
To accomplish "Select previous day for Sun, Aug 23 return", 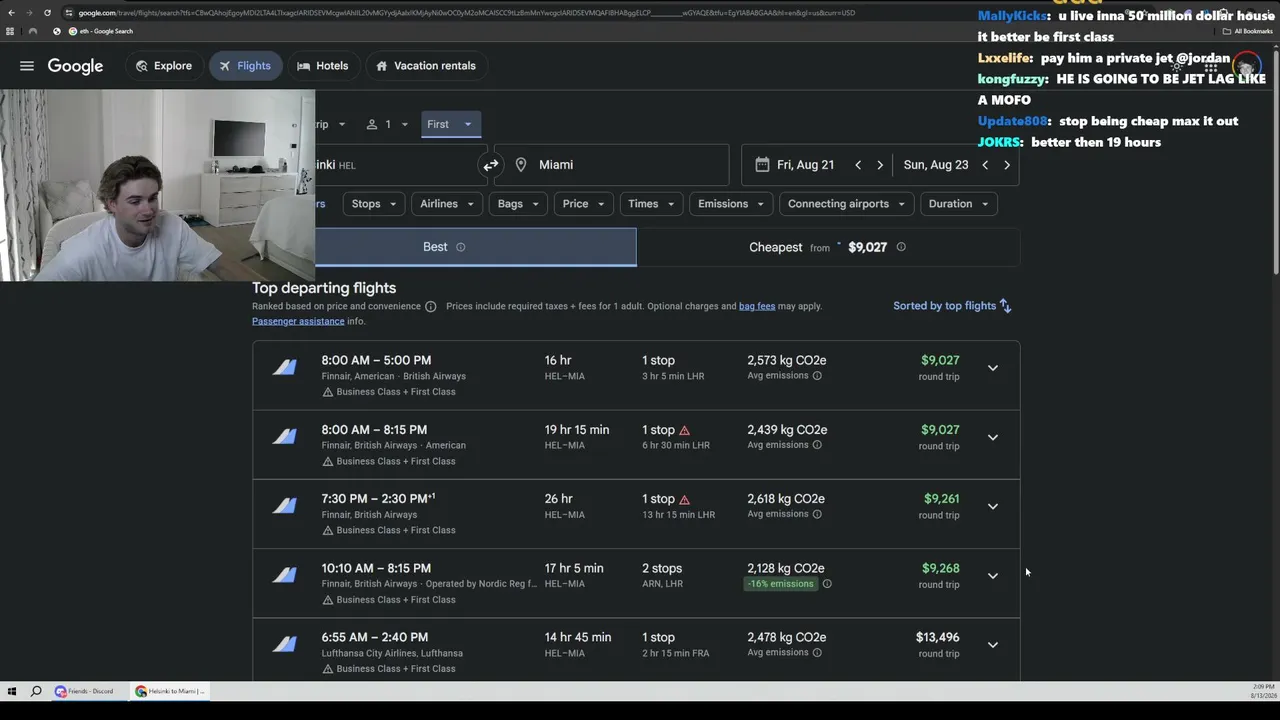I will click(985, 165).
